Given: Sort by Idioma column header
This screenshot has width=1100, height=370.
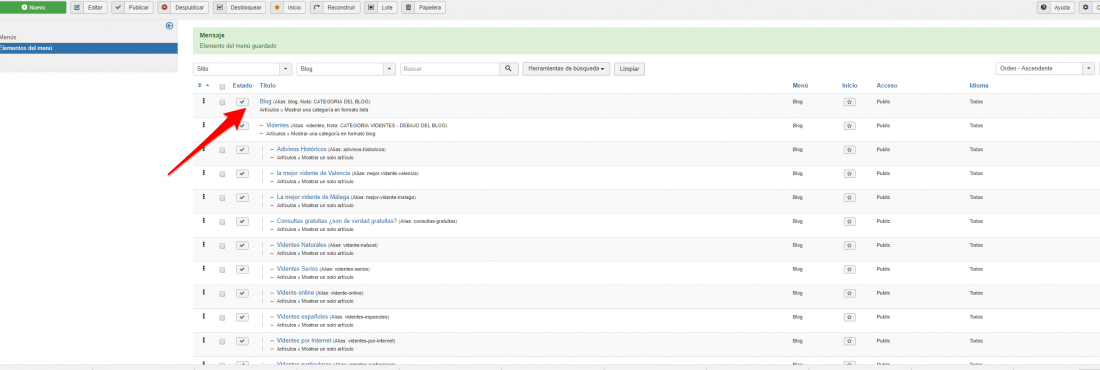Looking at the screenshot, I should [979, 86].
